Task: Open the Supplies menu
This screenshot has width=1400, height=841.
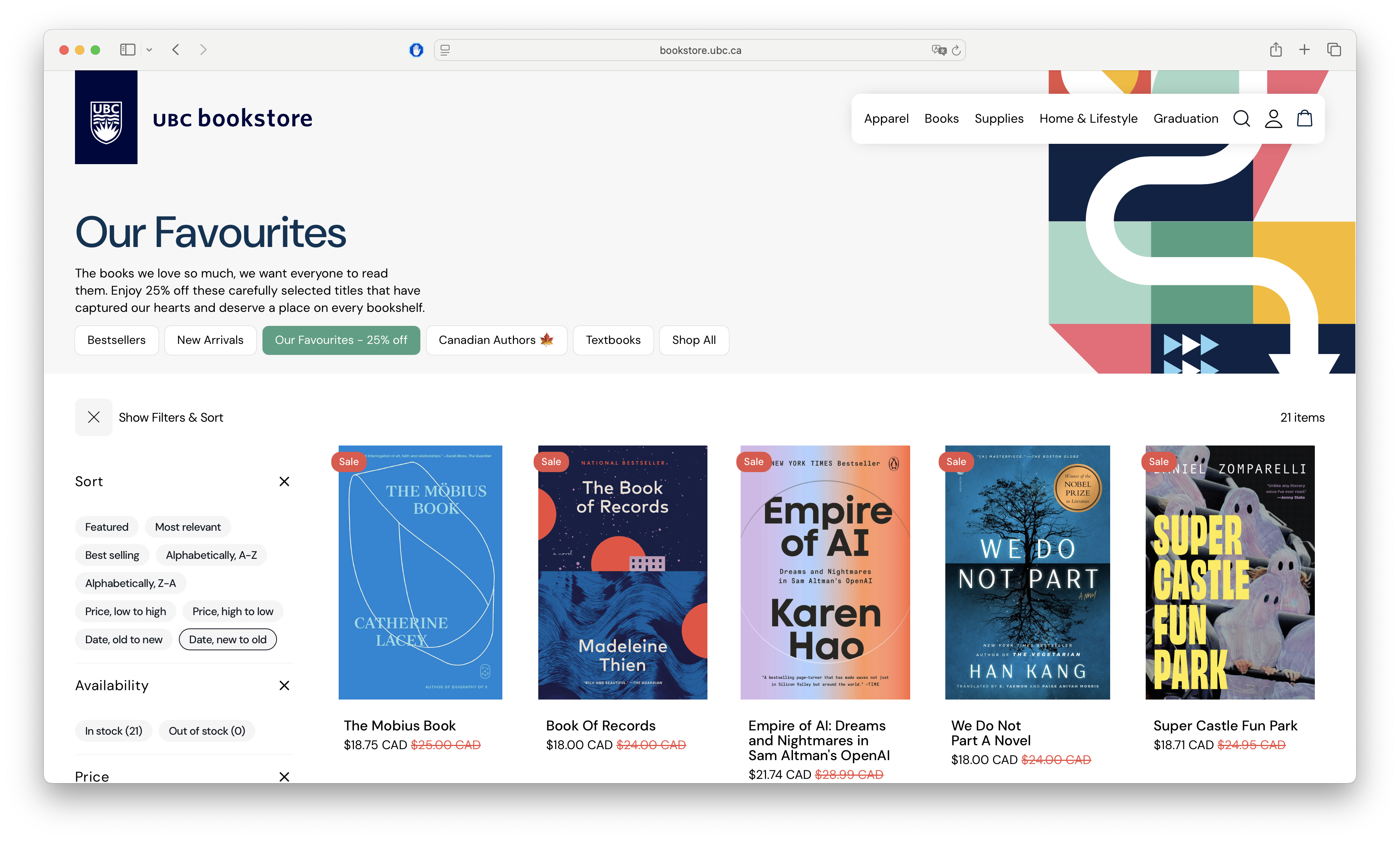Action: [x=998, y=118]
